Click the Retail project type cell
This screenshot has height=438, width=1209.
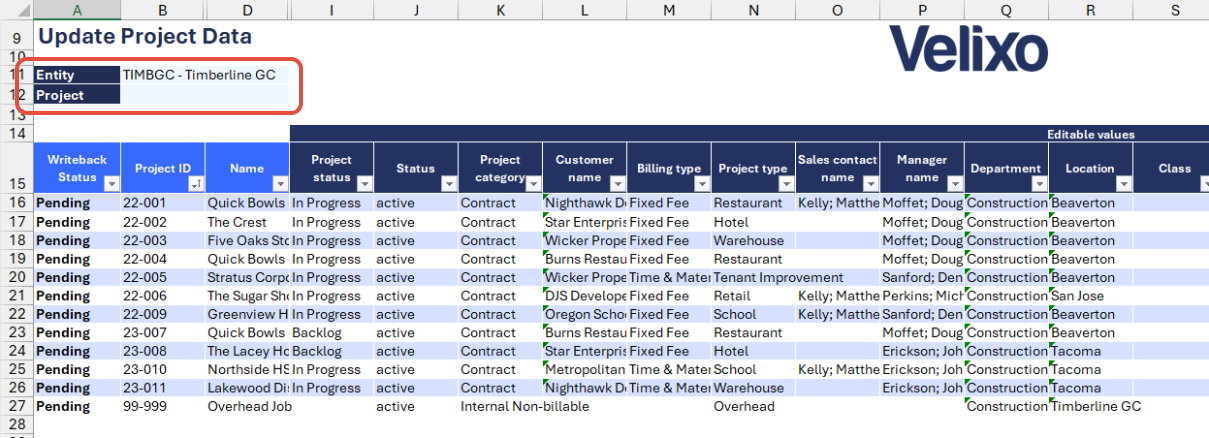point(753,296)
